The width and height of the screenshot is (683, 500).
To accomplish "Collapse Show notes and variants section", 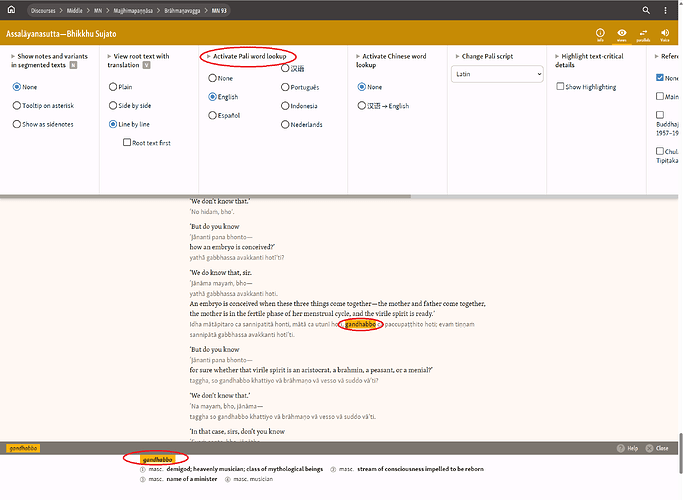I will [x=13, y=56].
